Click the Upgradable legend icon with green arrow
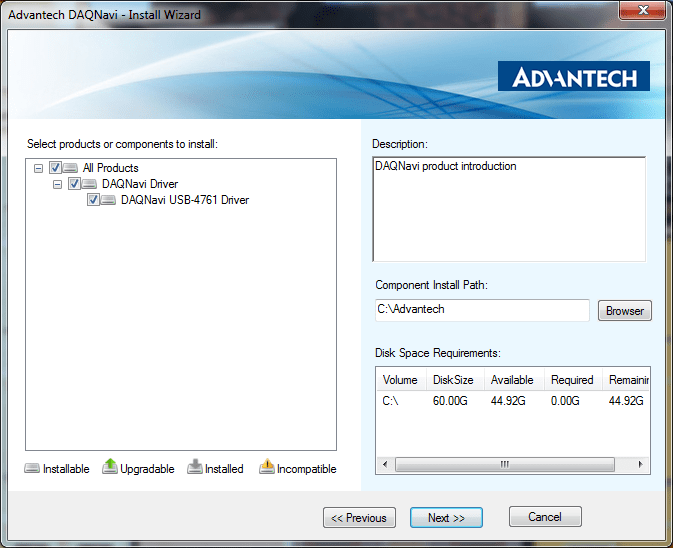Screen dimensions: 673x548 click(110, 466)
